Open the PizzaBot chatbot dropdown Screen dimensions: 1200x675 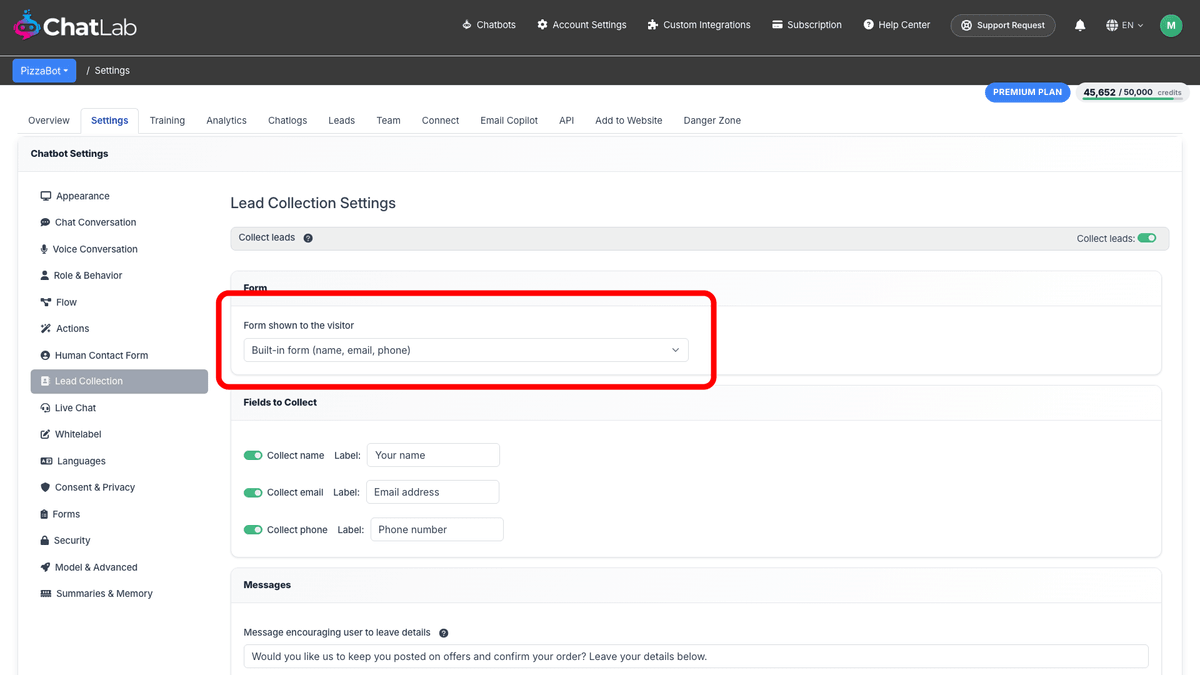click(44, 70)
